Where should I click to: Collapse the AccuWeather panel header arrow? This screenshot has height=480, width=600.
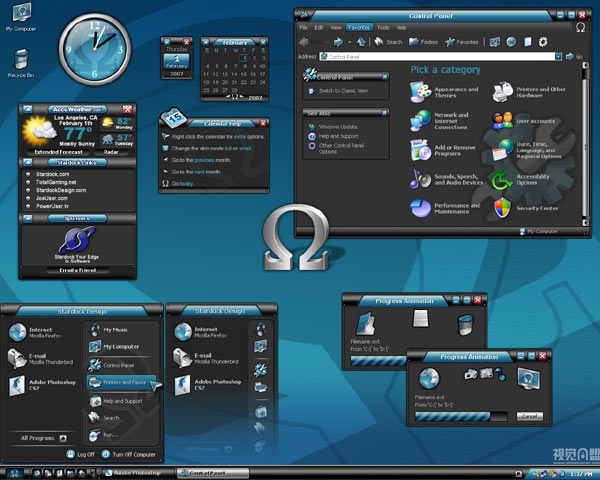pos(28,109)
